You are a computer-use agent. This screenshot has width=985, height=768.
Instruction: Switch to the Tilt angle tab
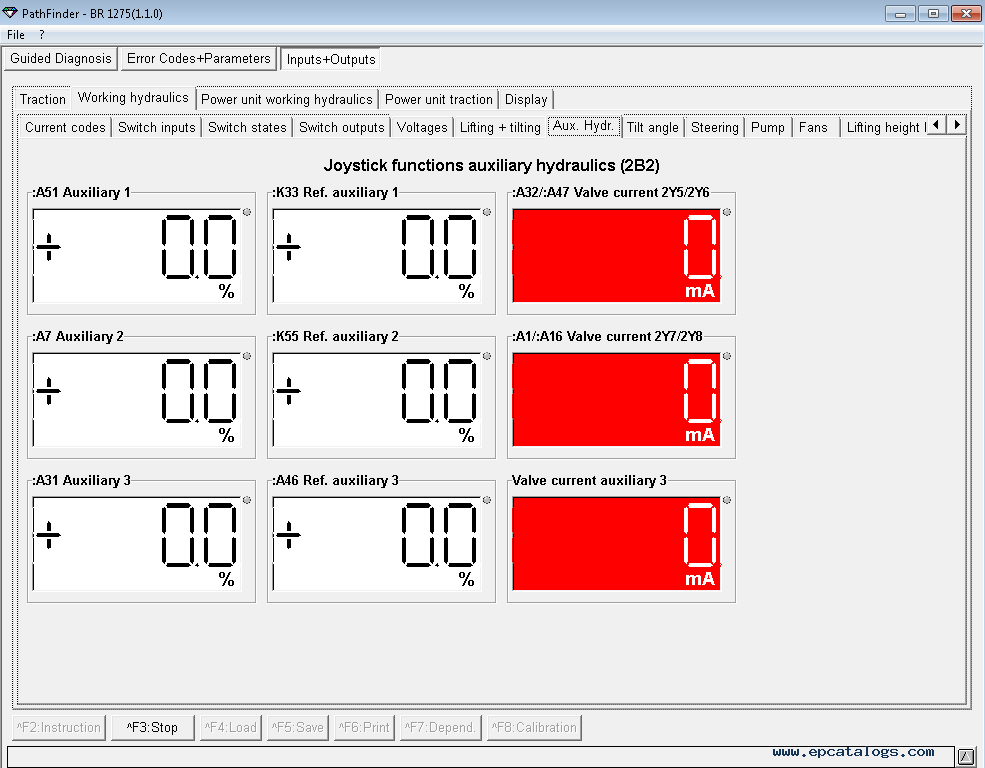coord(652,127)
